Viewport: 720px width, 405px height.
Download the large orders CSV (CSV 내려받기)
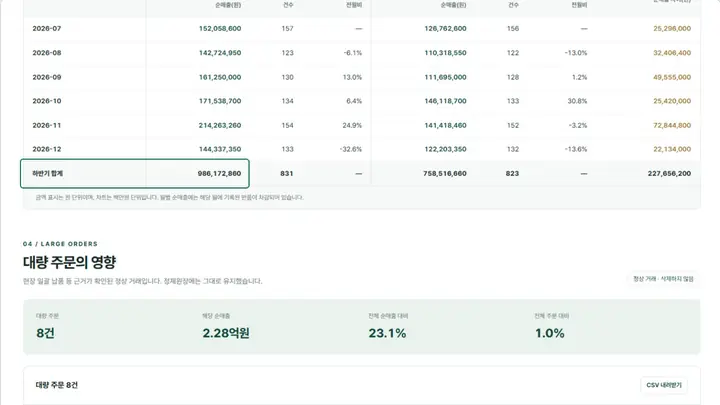point(664,385)
